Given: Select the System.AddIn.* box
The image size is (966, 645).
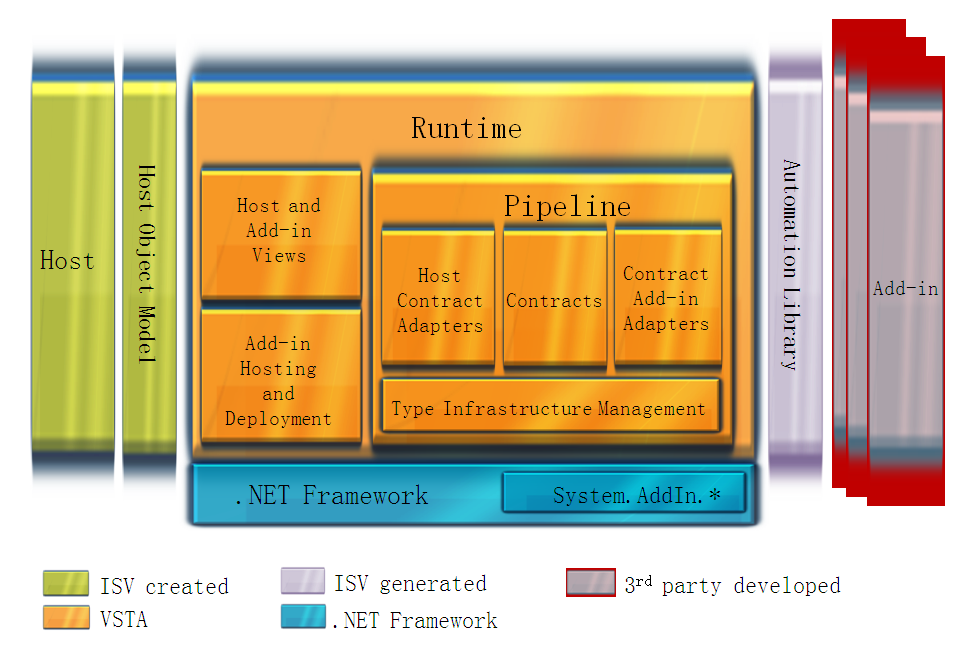Looking at the screenshot, I should [x=624, y=493].
